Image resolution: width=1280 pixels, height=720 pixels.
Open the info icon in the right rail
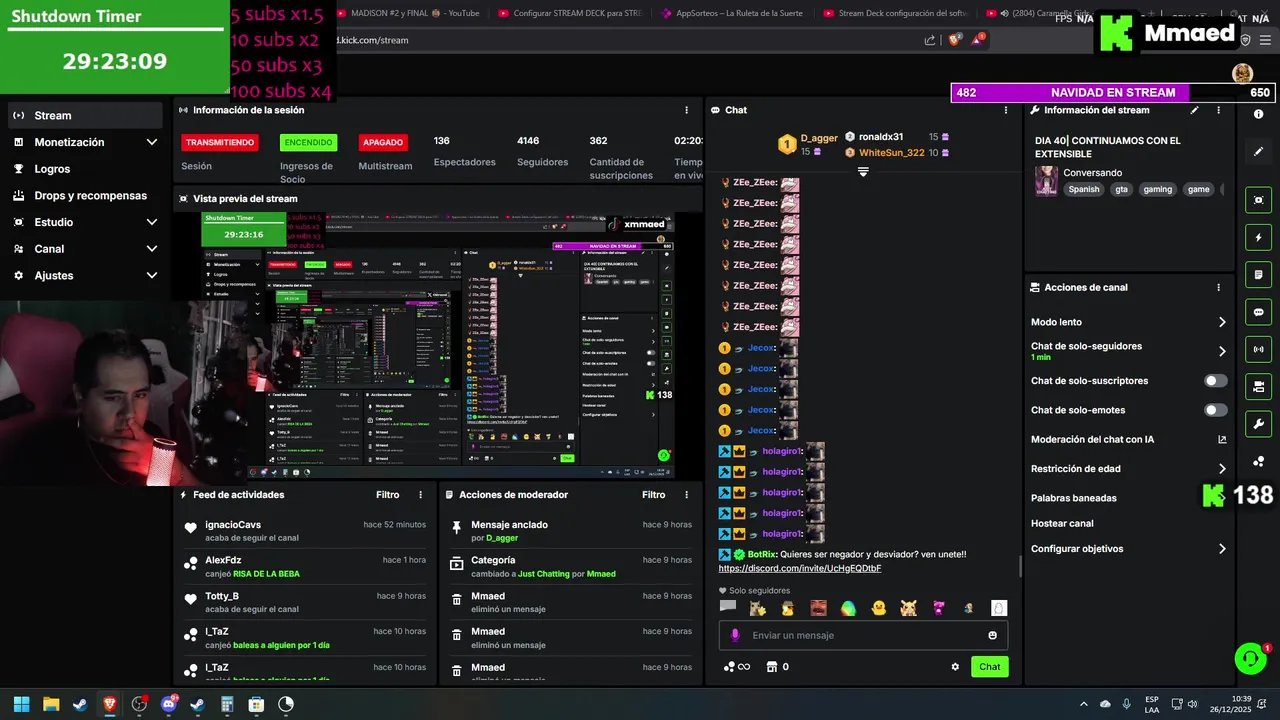[1258, 115]
